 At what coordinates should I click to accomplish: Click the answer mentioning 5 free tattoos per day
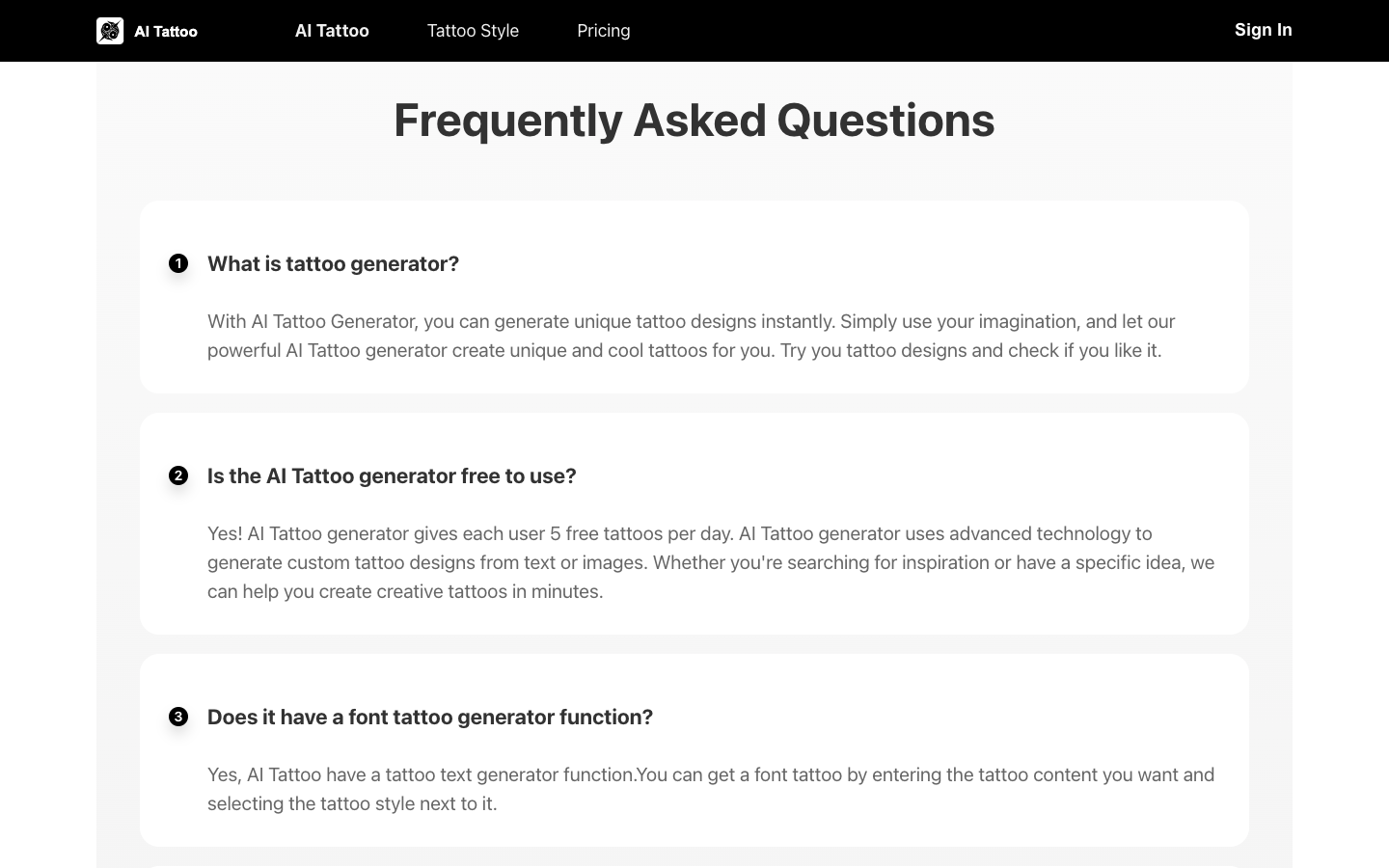(711, 562)
